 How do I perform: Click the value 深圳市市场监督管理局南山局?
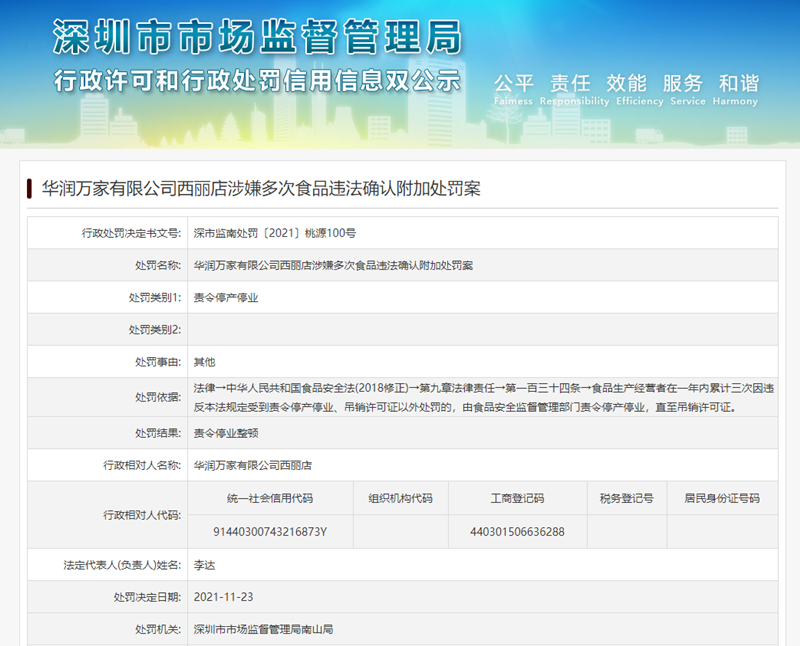click(263, 629)
